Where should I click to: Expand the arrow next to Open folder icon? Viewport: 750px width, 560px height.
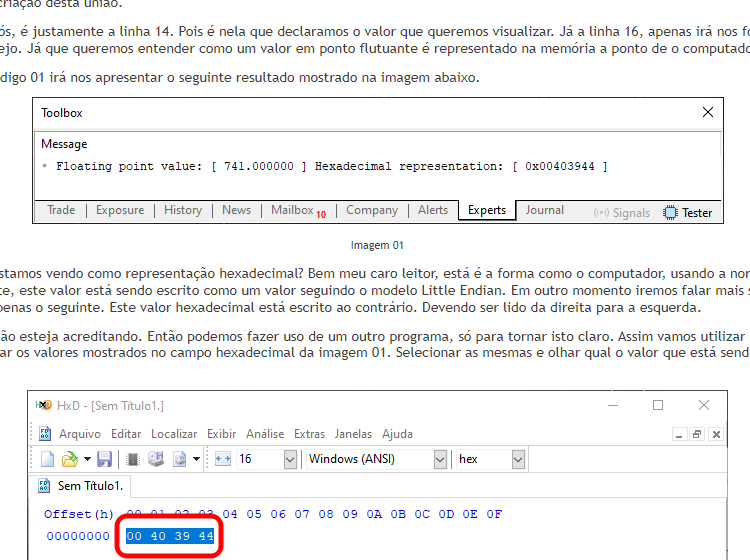tap(87, 459)
